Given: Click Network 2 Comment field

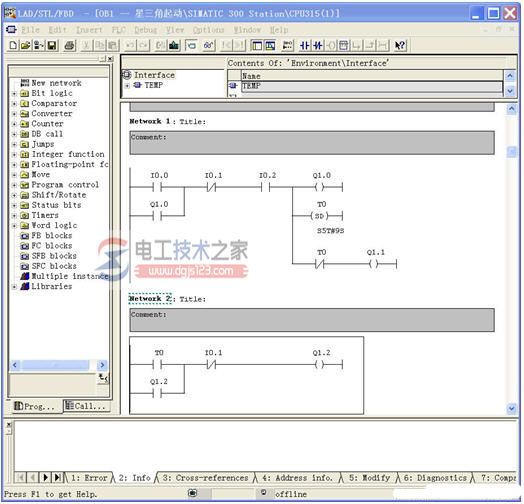Looking at the screenshot, I should pyautogui.click(x=312, y=320).
